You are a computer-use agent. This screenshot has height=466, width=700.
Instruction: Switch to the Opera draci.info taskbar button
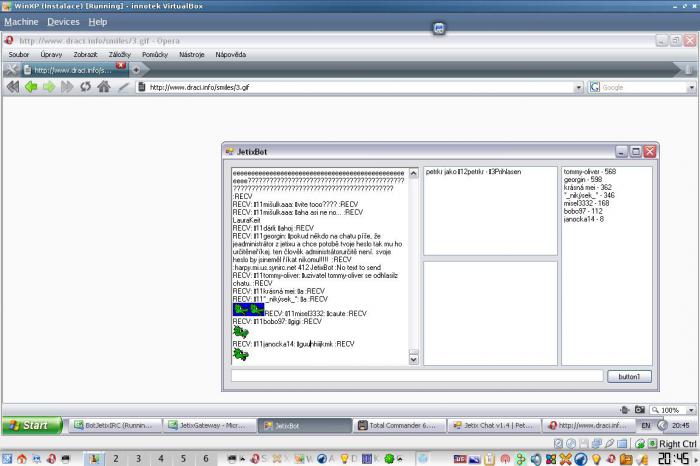(588, 425)
